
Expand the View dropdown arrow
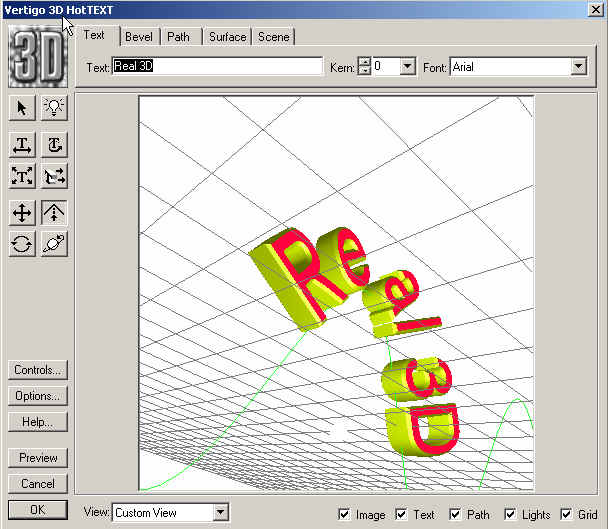[220, 512]
